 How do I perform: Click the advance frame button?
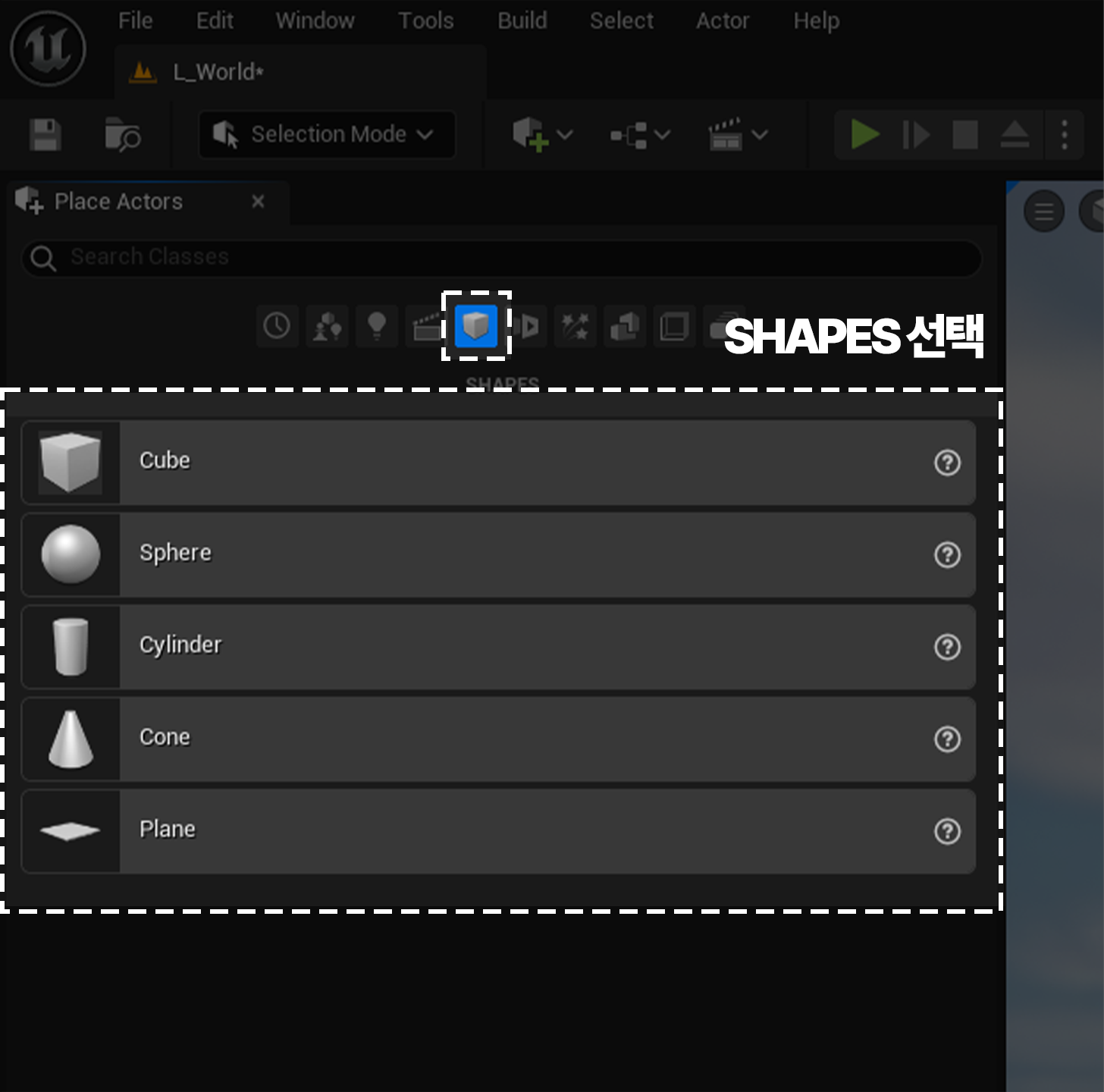point(916,135)
